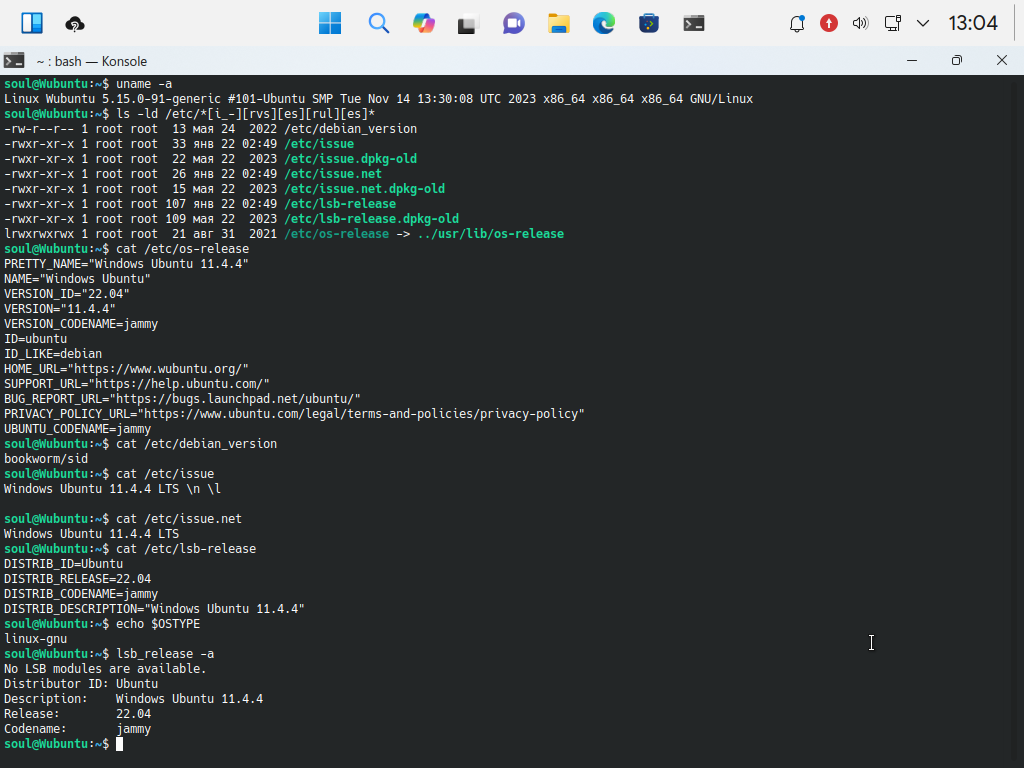Click the 13:04 clock
Image resolution: width=1024 pixels, height=768 pixels.
click(x=973, y=24)
